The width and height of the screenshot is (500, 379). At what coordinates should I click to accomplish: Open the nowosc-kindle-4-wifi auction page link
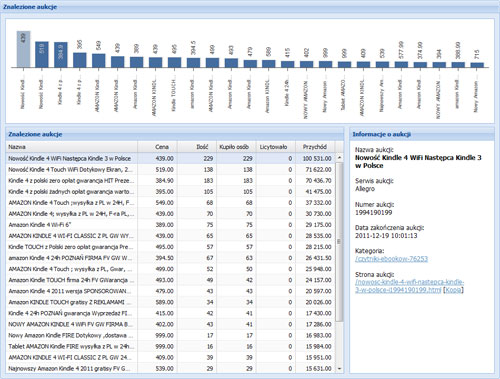click(x=409, y=286)
